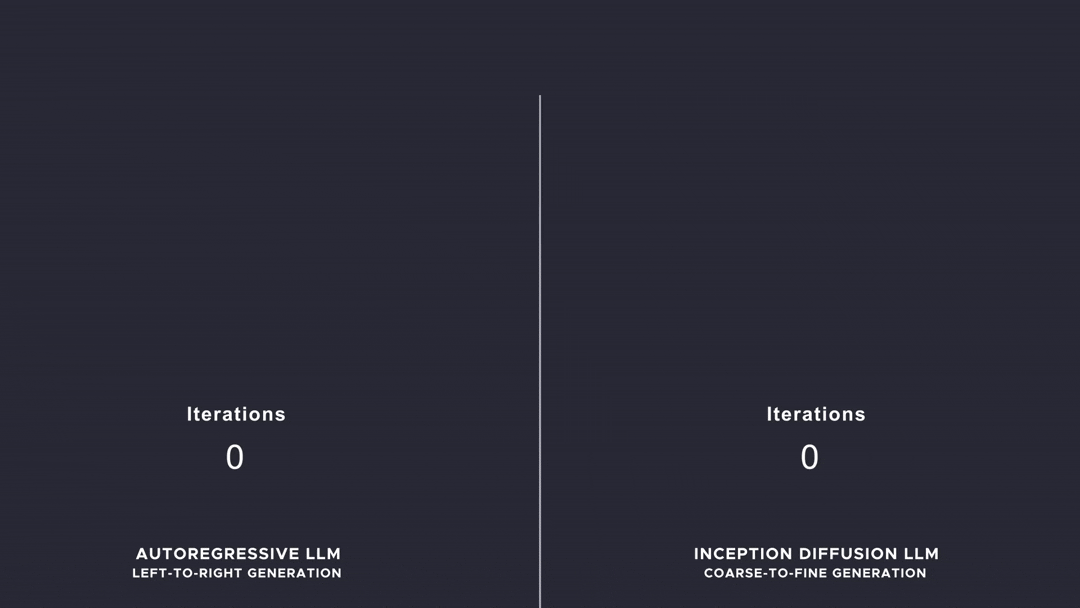
Task: Click GENERATION beneath the Autoregressive LLM title
Action: click(294, 574)
